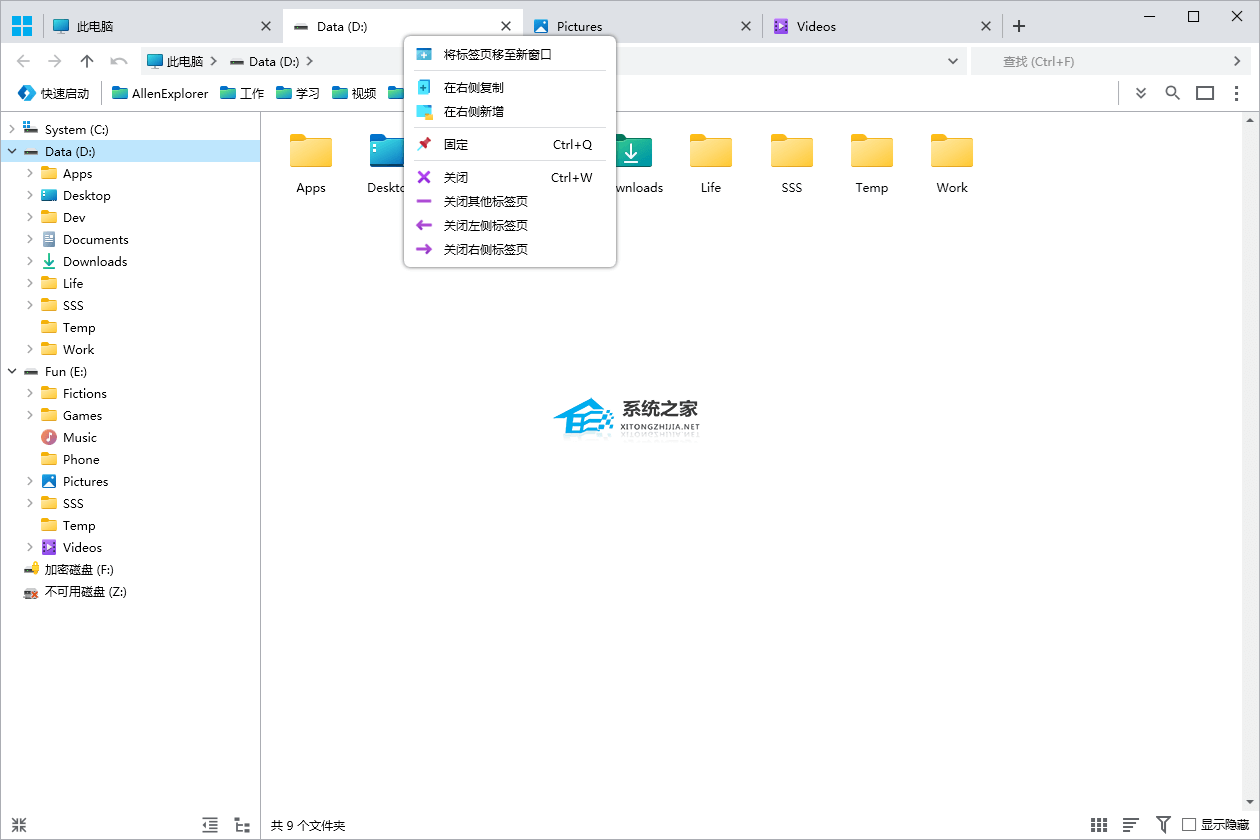Image resolution: width=1260 pixels, height=840 pixels.
Task: Click the search magnifier icon in toolbar
Action: 1173,93
